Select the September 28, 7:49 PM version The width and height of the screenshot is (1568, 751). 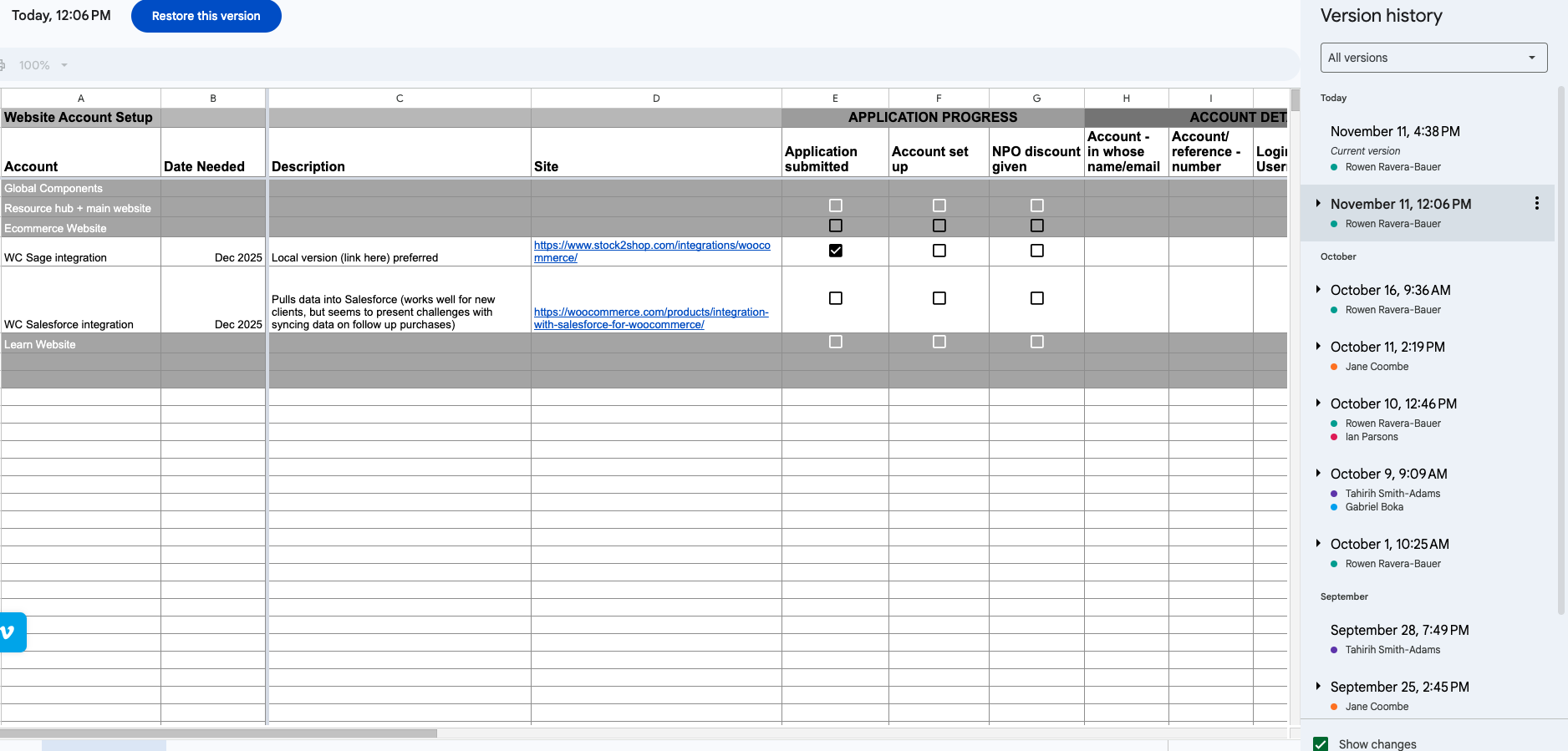[1399, 631]
